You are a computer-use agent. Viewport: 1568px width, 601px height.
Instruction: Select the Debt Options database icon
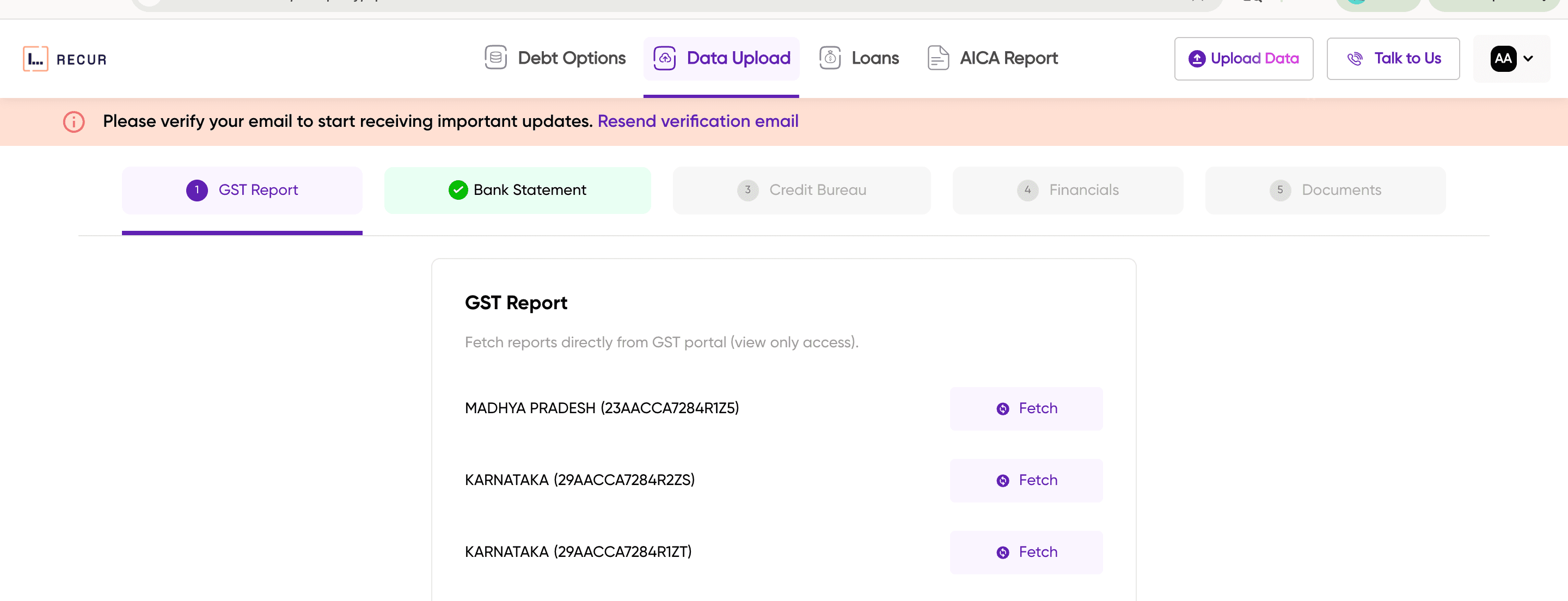click(495, 57)
